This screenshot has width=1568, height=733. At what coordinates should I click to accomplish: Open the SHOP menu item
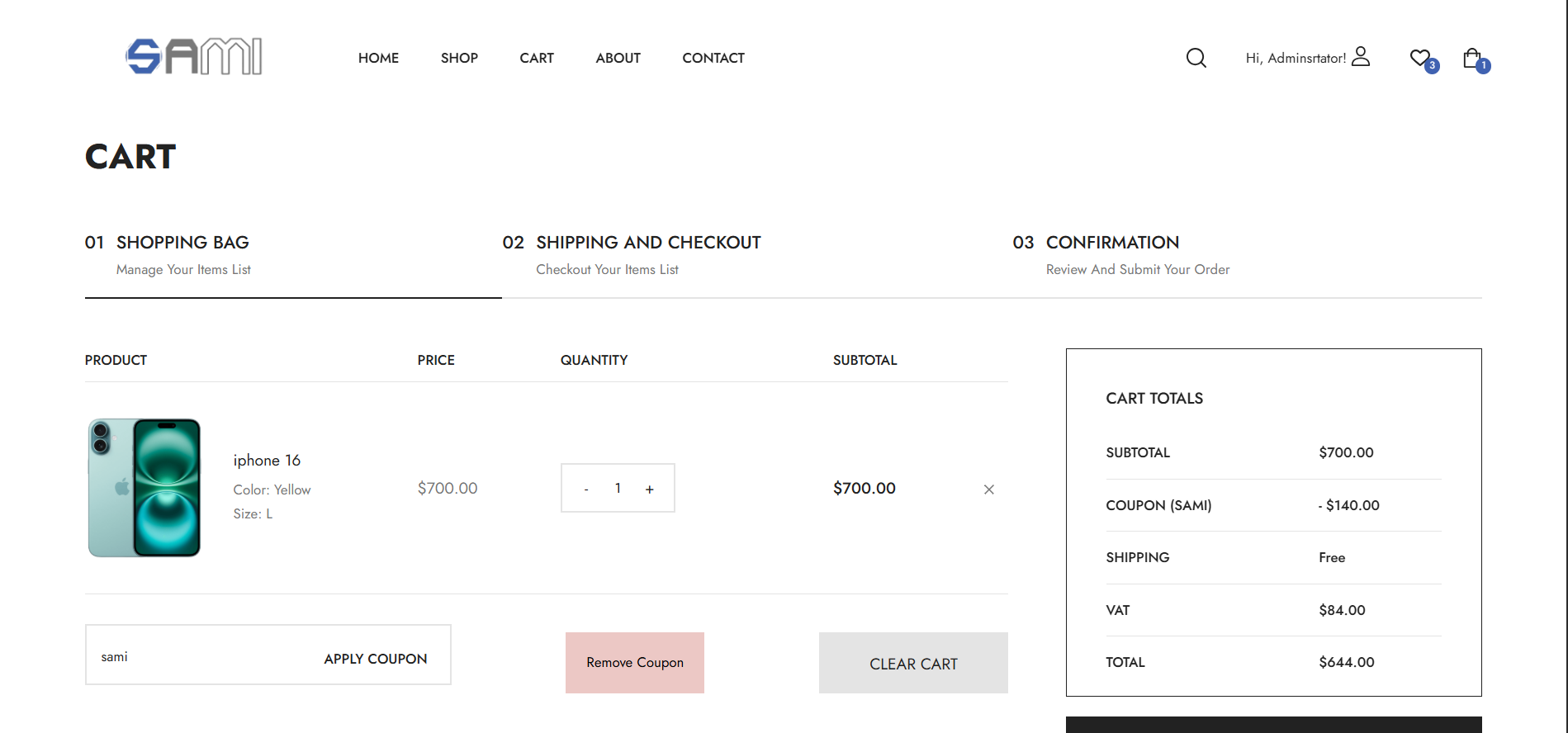coord(459,58)
